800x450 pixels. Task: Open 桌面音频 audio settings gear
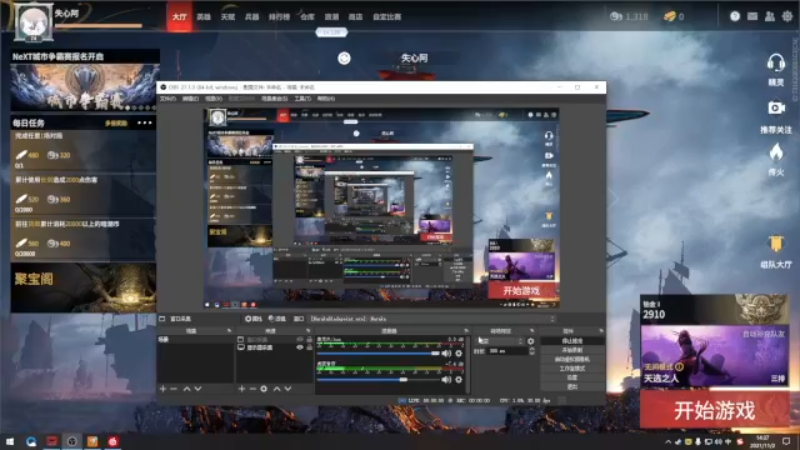click(x=459, y=380)
